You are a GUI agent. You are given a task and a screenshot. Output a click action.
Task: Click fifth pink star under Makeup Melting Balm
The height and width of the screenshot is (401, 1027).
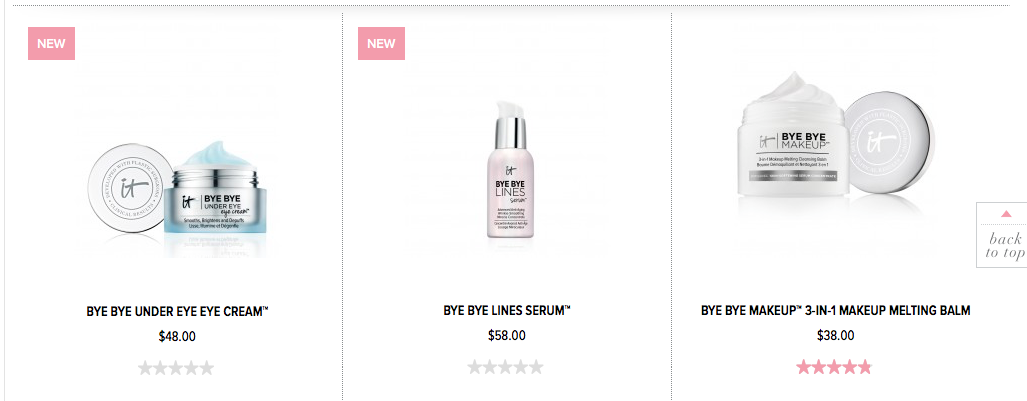click(x=864, y=368)
